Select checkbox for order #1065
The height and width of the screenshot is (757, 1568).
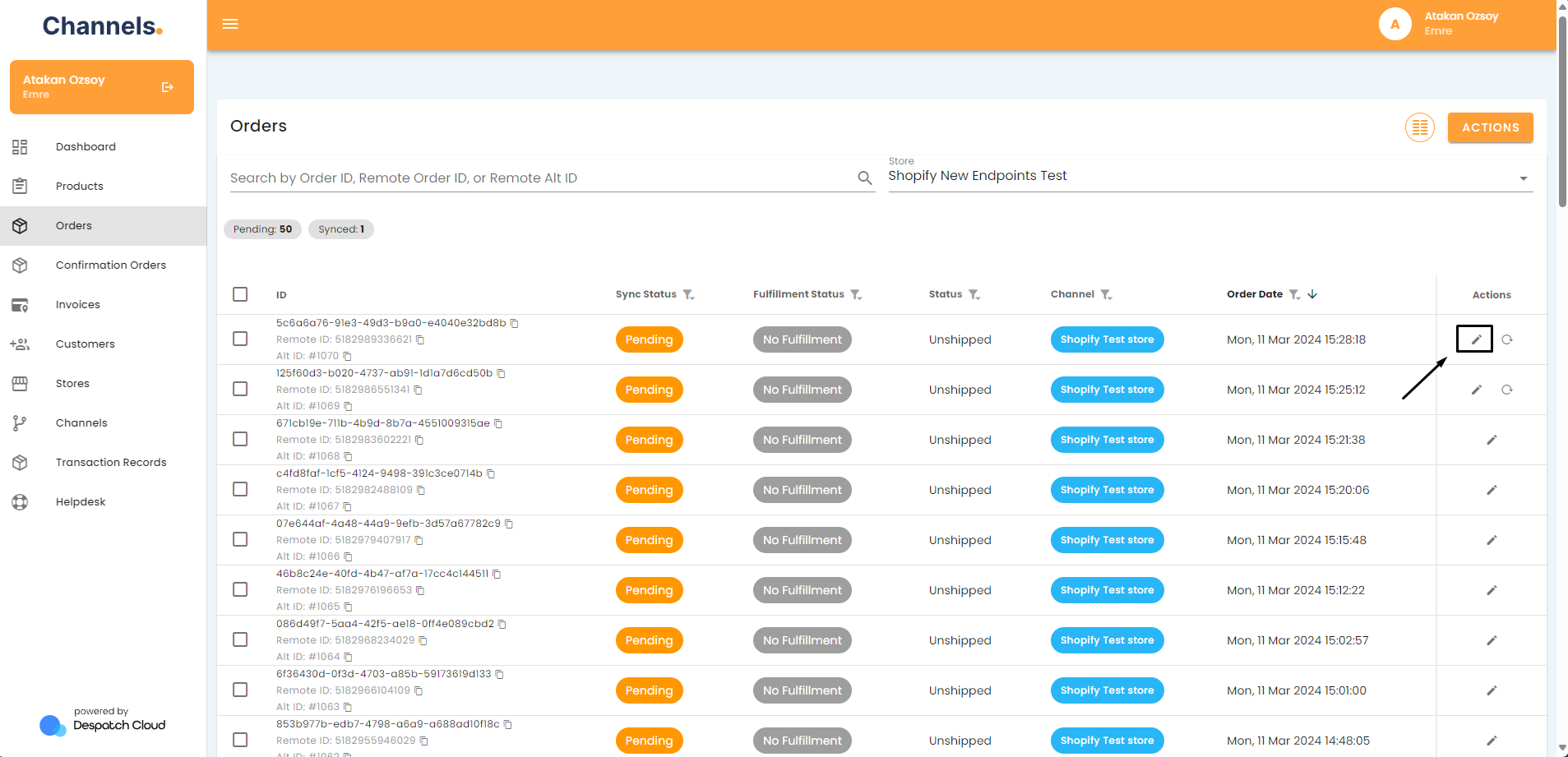240,589
